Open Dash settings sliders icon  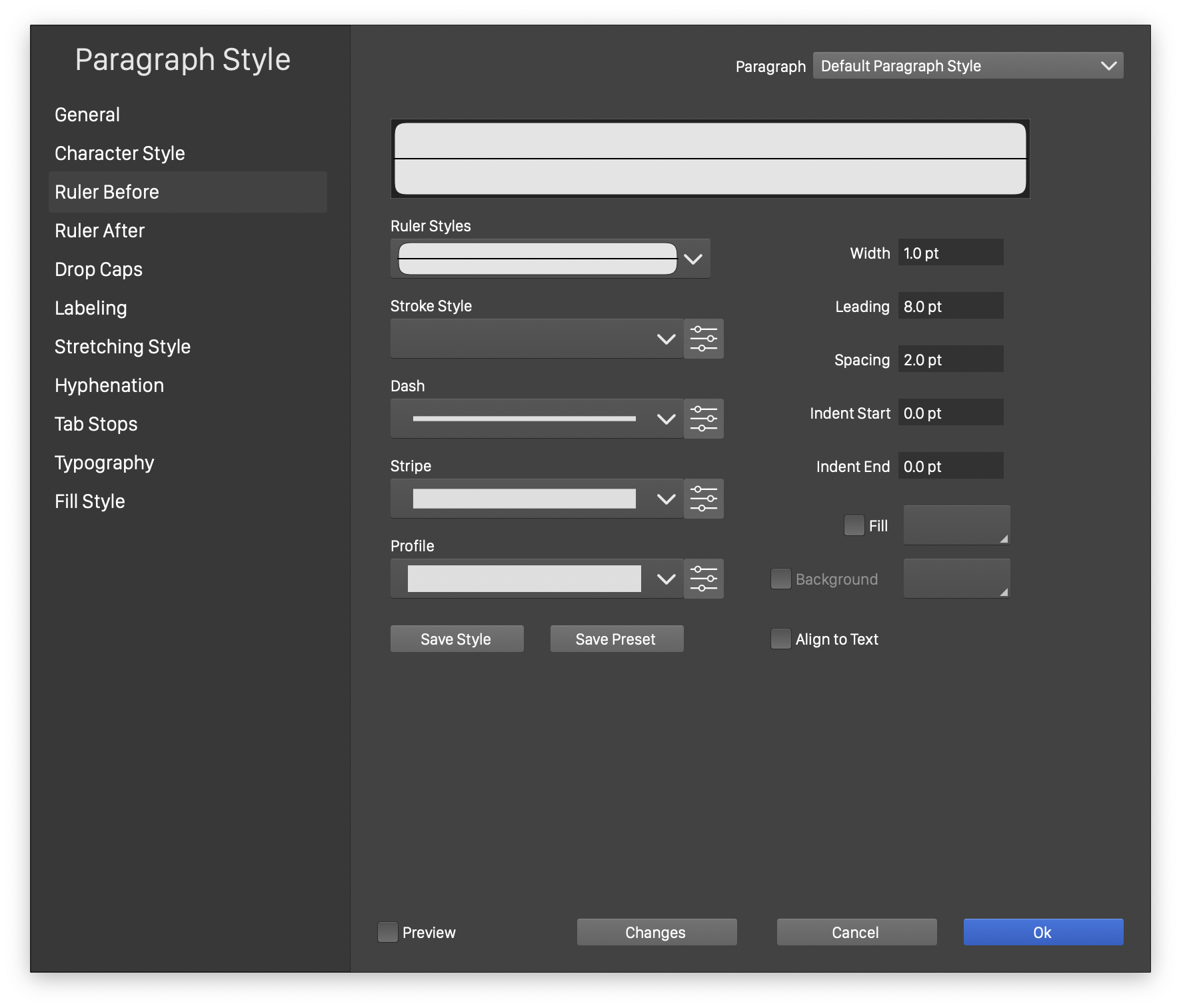(703, 419)
